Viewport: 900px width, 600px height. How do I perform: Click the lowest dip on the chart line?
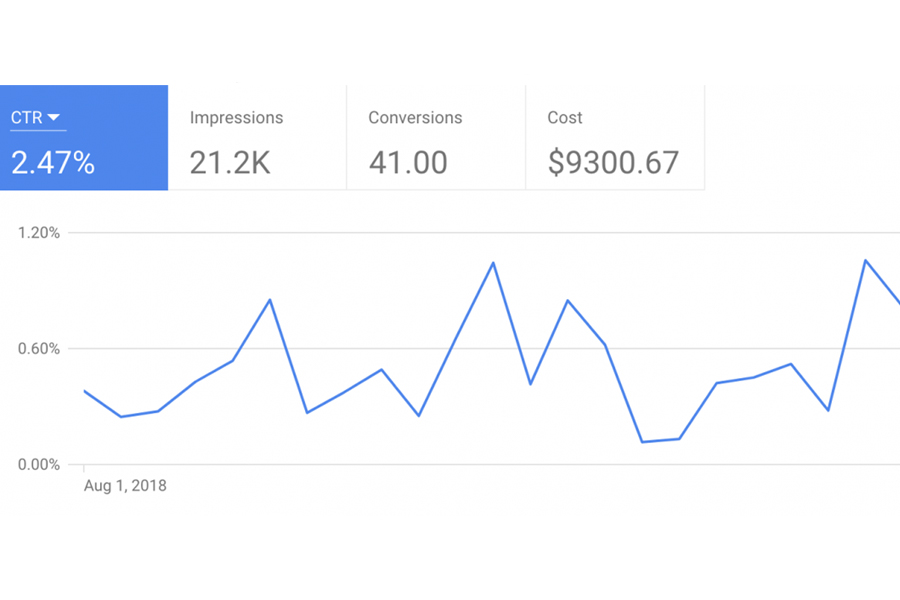tap(642, 442)
